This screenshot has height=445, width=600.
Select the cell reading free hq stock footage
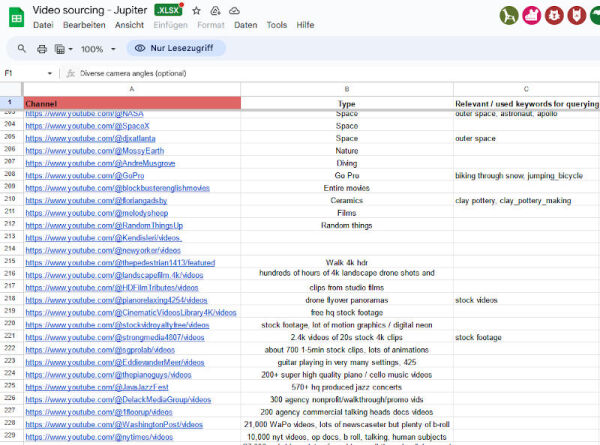[347, 313]
